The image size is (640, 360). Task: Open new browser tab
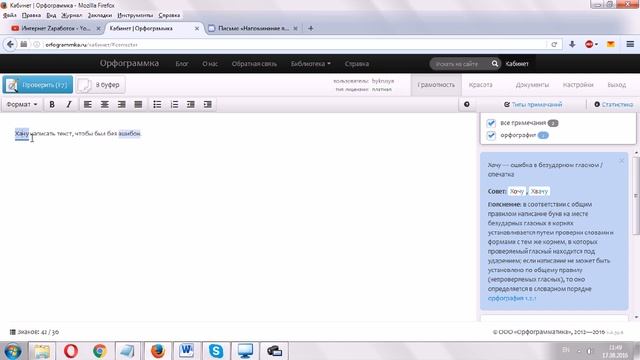[311, 28]
